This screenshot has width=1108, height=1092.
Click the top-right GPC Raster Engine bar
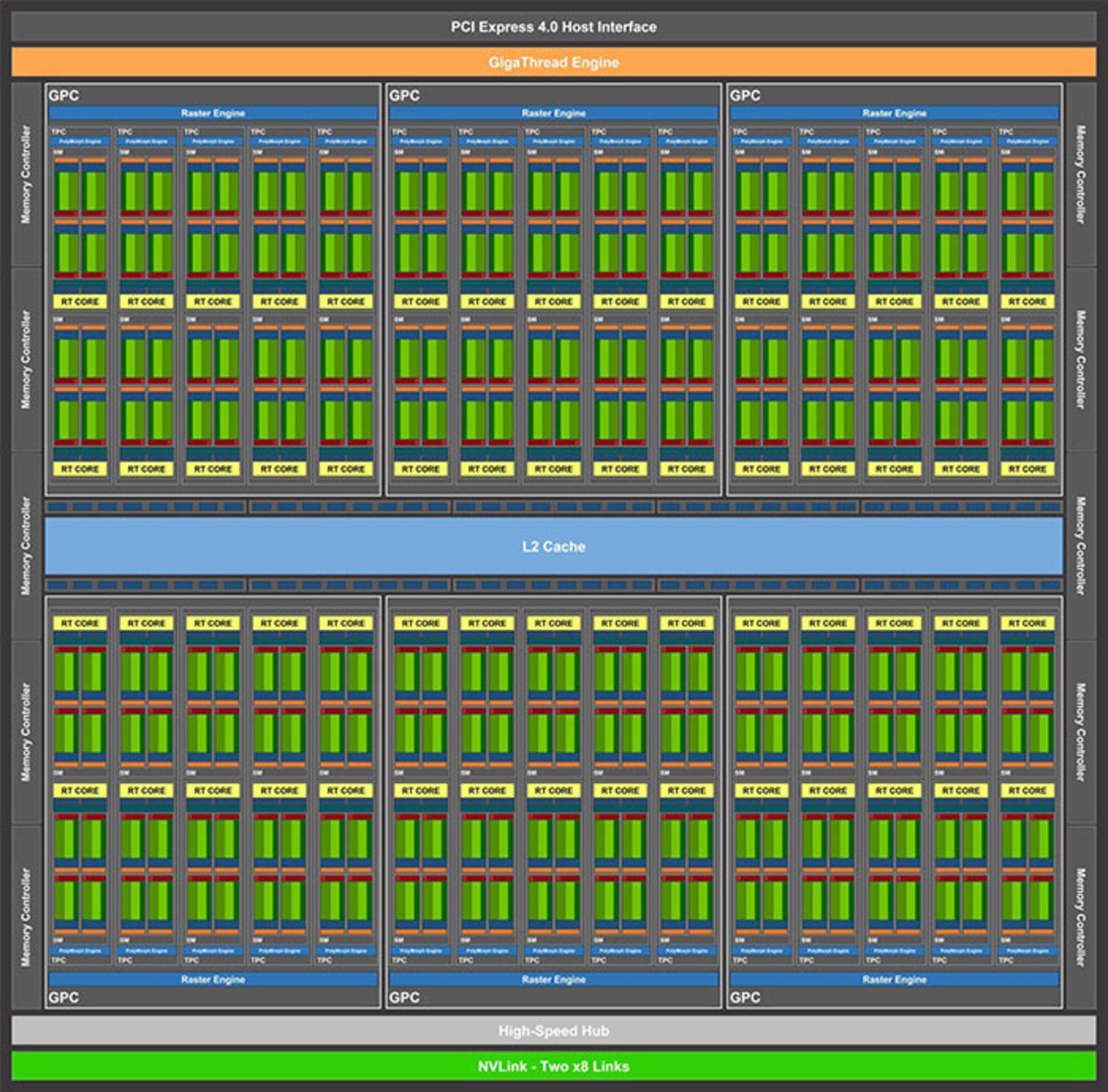tap(894, 113)
